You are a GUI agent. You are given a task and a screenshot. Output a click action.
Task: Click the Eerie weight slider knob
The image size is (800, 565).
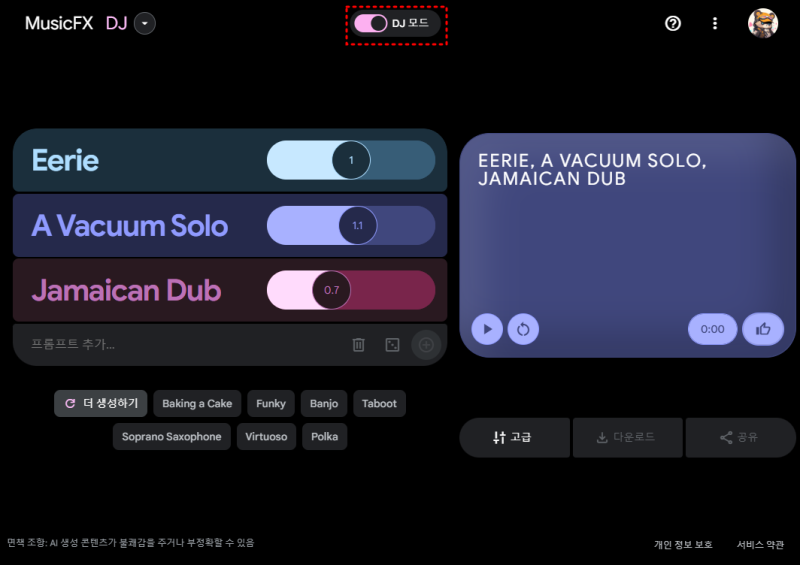point(351,160)
